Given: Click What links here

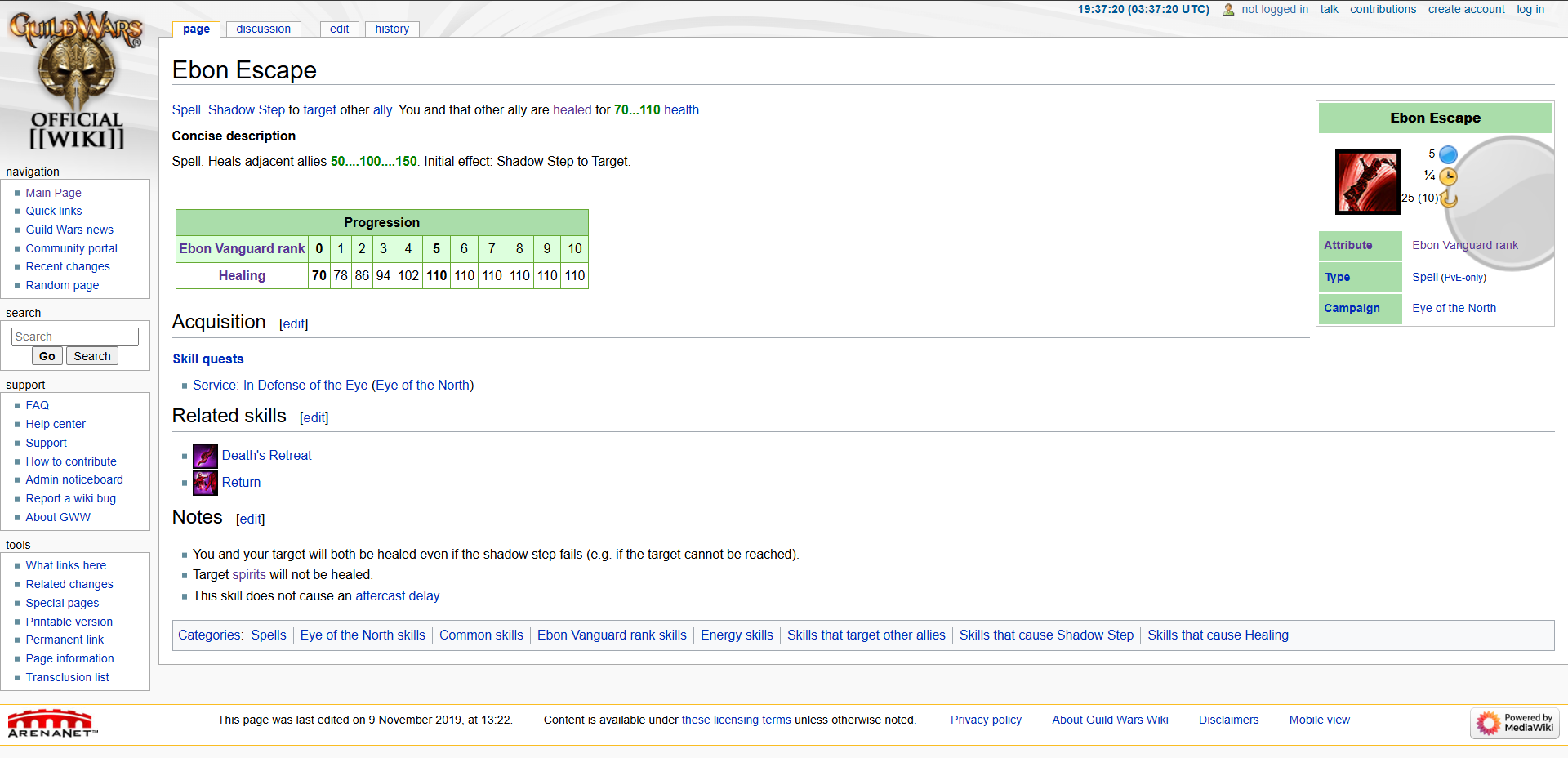Looking at the screenshot, I should click(x=66, y=565).
